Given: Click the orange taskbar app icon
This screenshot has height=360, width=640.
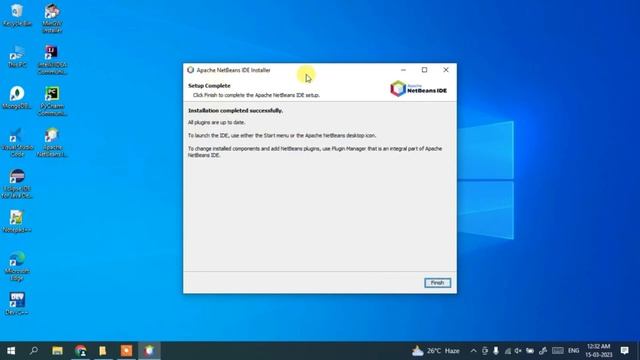Looking at the screenshot, I should pyautogui.click(x=126, y=351).
